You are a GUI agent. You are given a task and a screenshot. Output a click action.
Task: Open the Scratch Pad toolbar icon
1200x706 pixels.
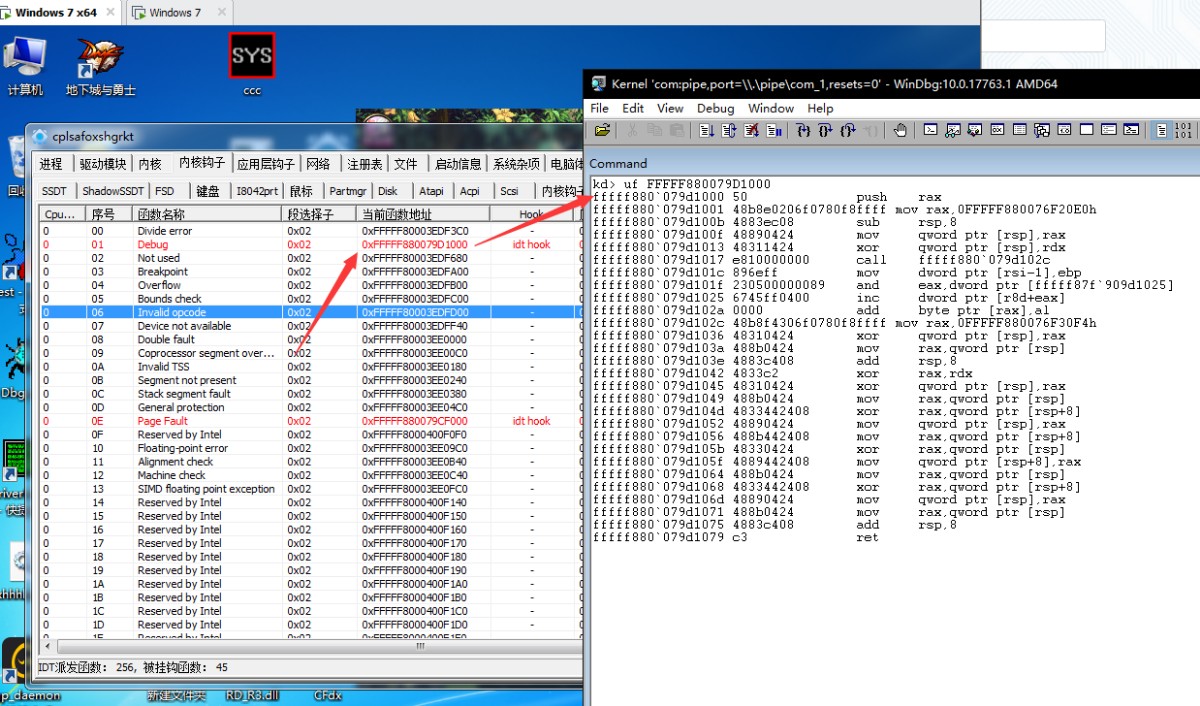1086,130
